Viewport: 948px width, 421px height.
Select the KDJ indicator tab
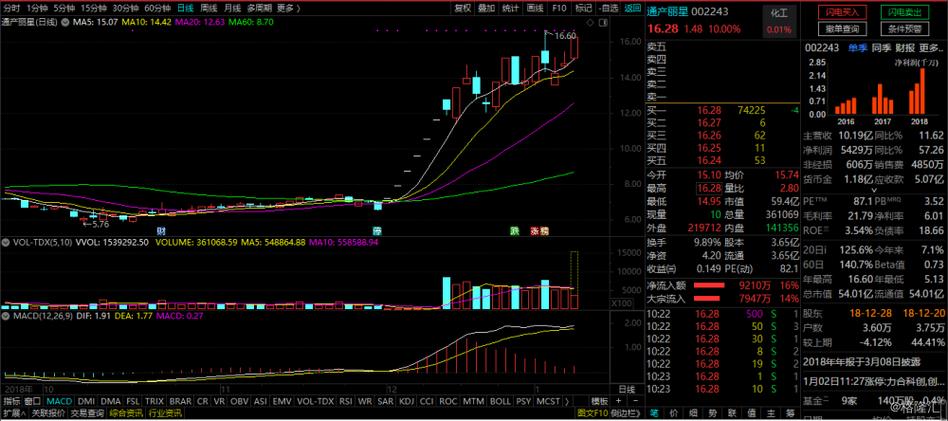coord(407,401)
